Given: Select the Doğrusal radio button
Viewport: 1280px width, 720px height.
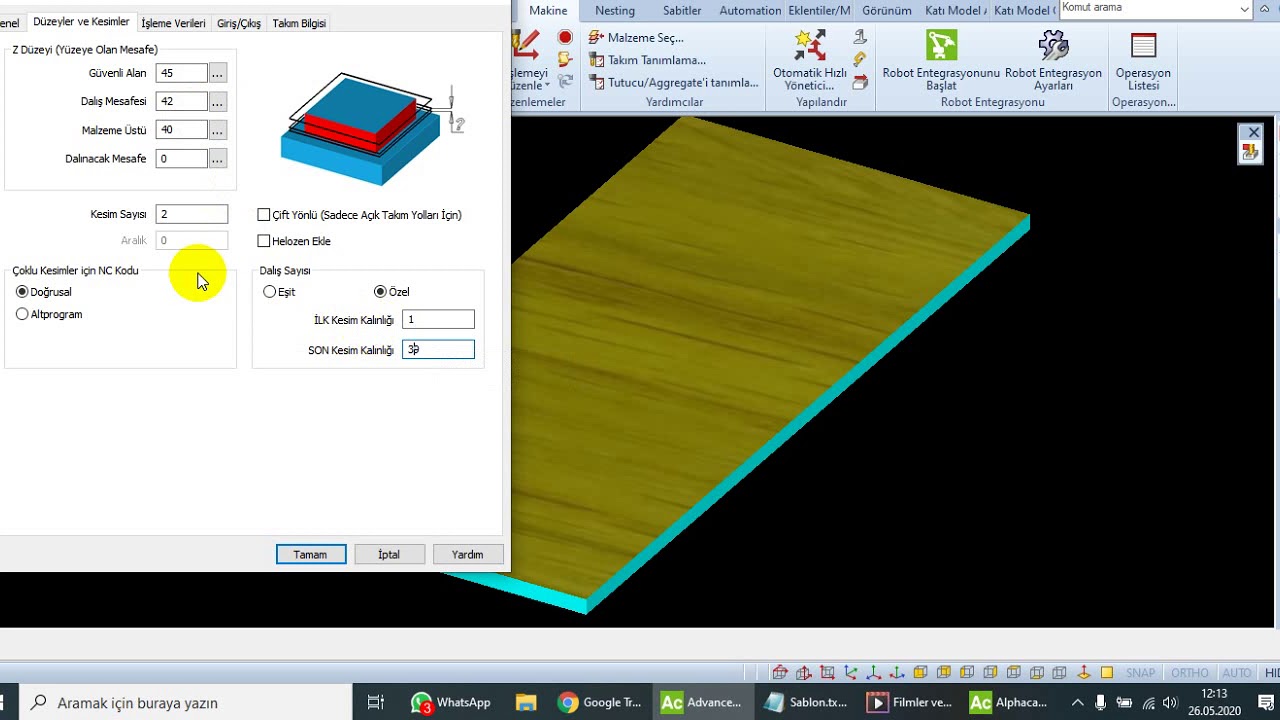Looking at the screenshot, I should pos(22,292).
